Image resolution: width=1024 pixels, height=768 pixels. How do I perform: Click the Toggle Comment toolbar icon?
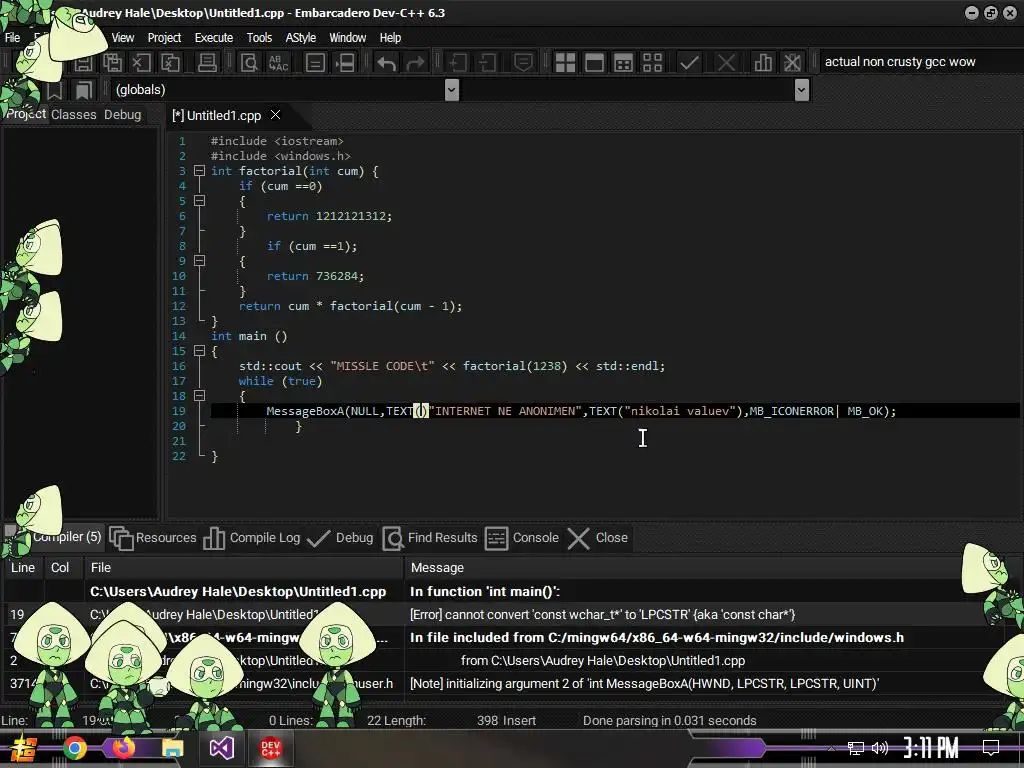[x=523, y=63]
